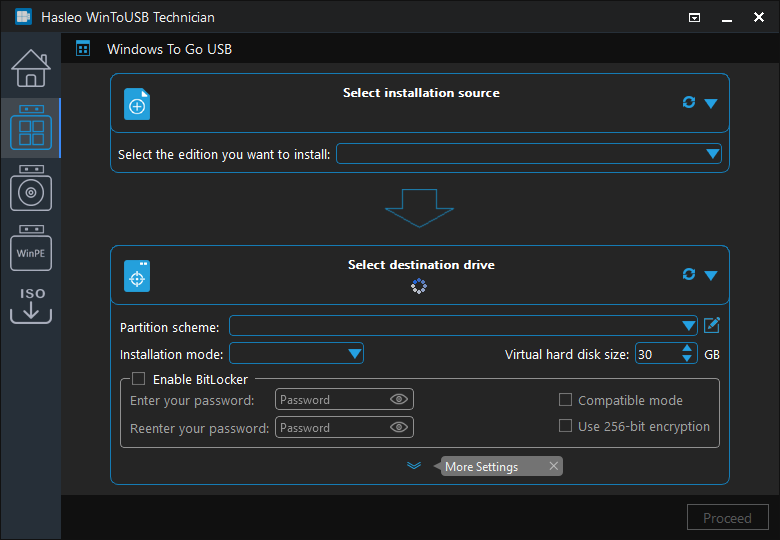Open the Installation mode dropdown
The height and width of the screenshot is (540, 780).
[354, 353]
